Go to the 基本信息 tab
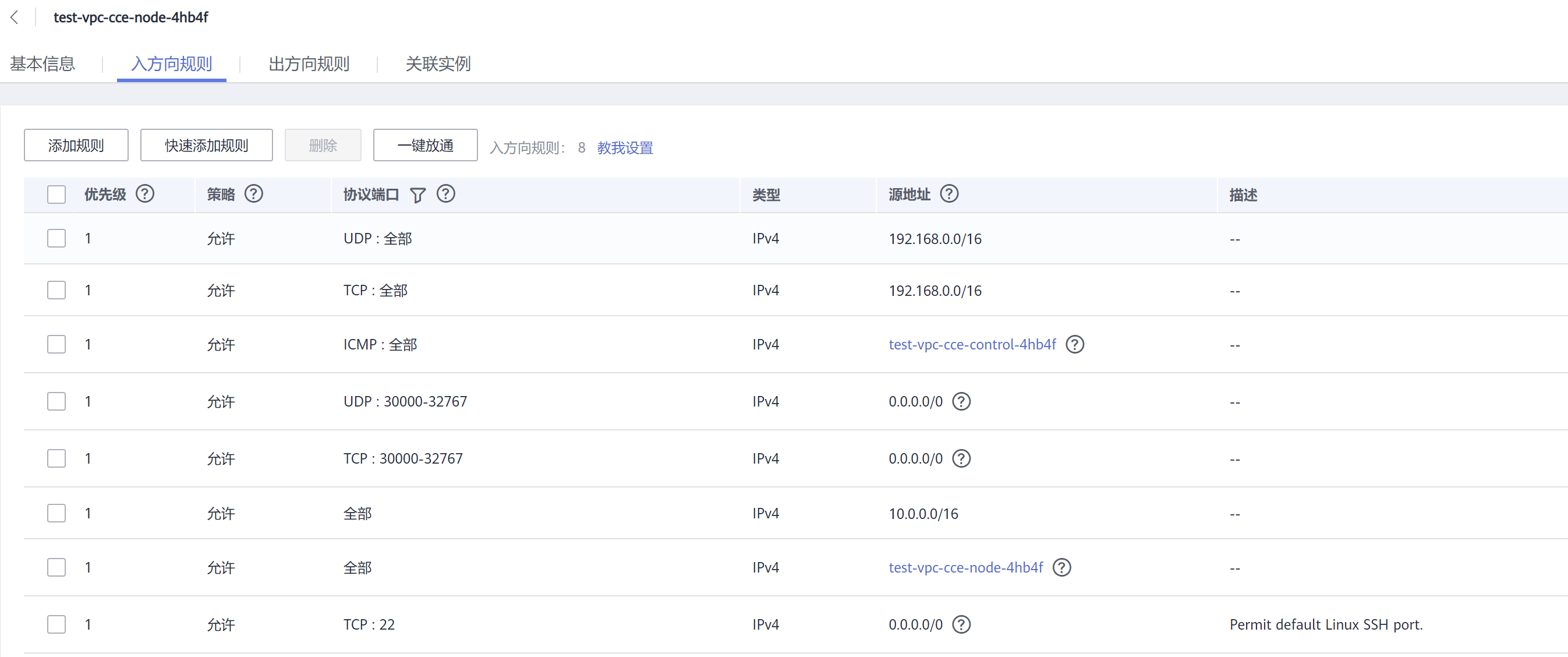This screenshot has width=1568, height=657. [43, 64]
